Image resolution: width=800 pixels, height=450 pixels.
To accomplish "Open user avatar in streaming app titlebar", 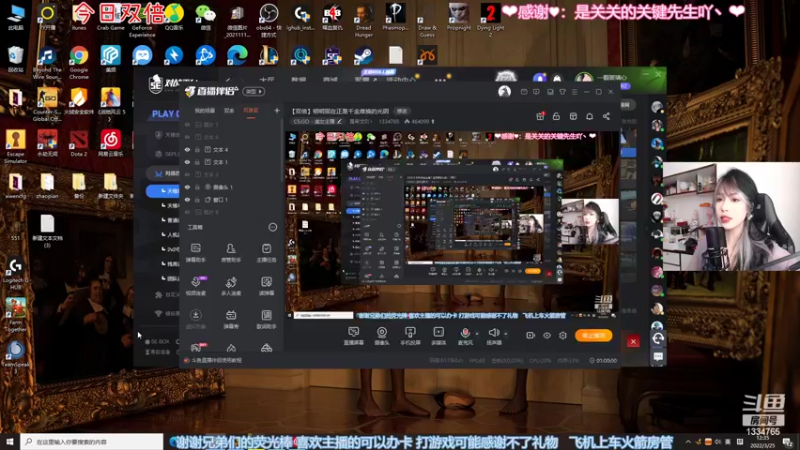I will [x=504, y=92].
